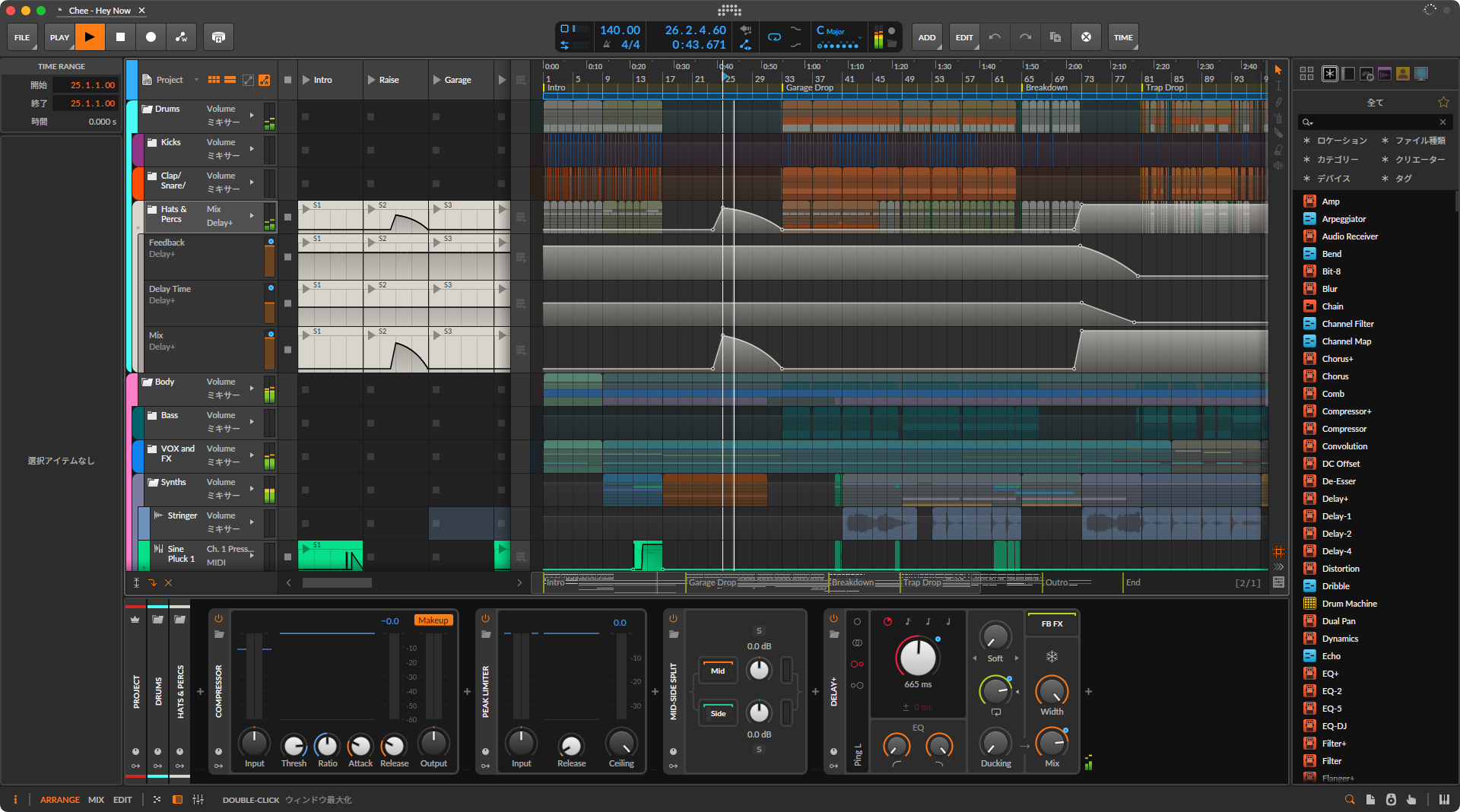The height and width of the screenshot is (812, 1460).
Task: Select Arpeggiator in the device browser
Action: (x=1344, y=219)
